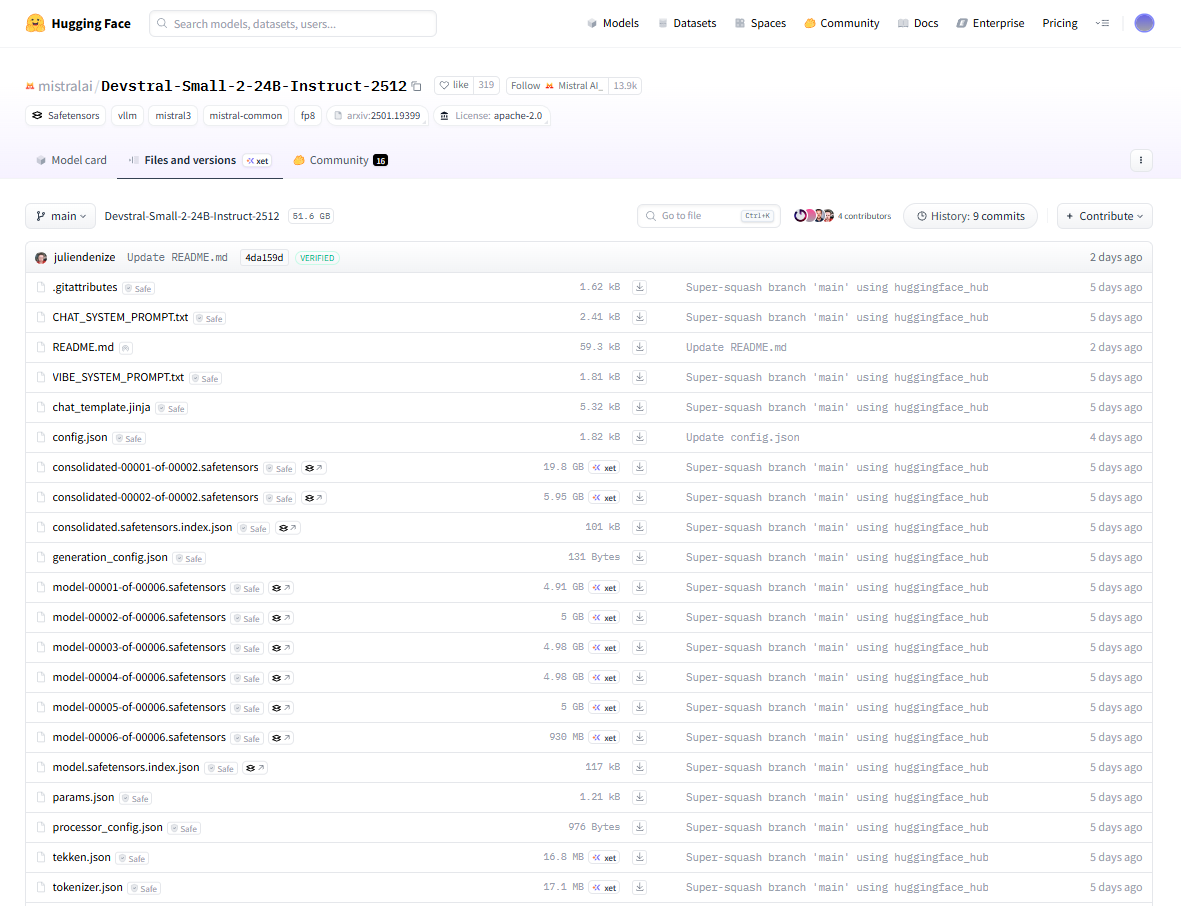Click the Hugging Face logo

[78, 23]
